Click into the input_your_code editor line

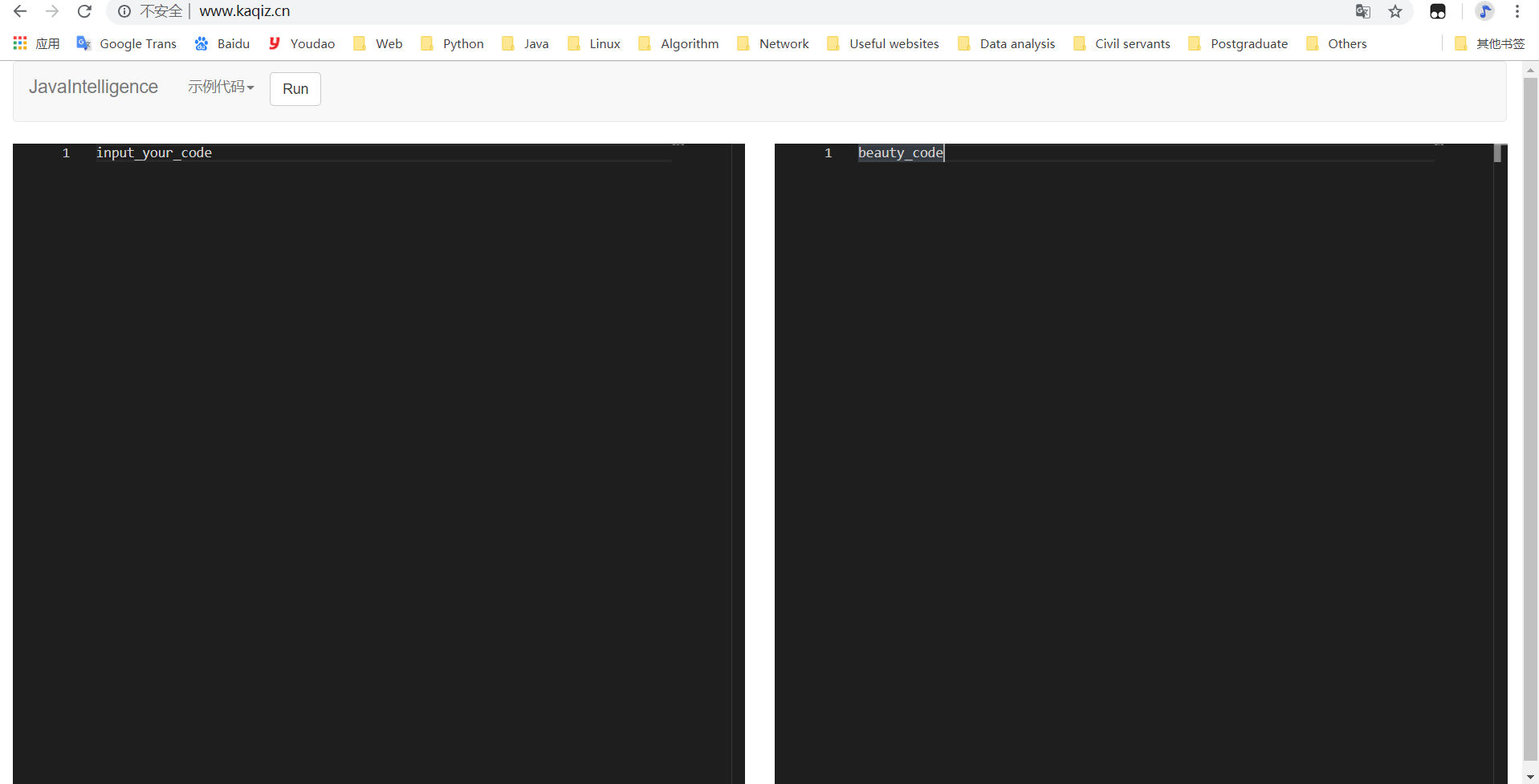(x=384, y=152)
